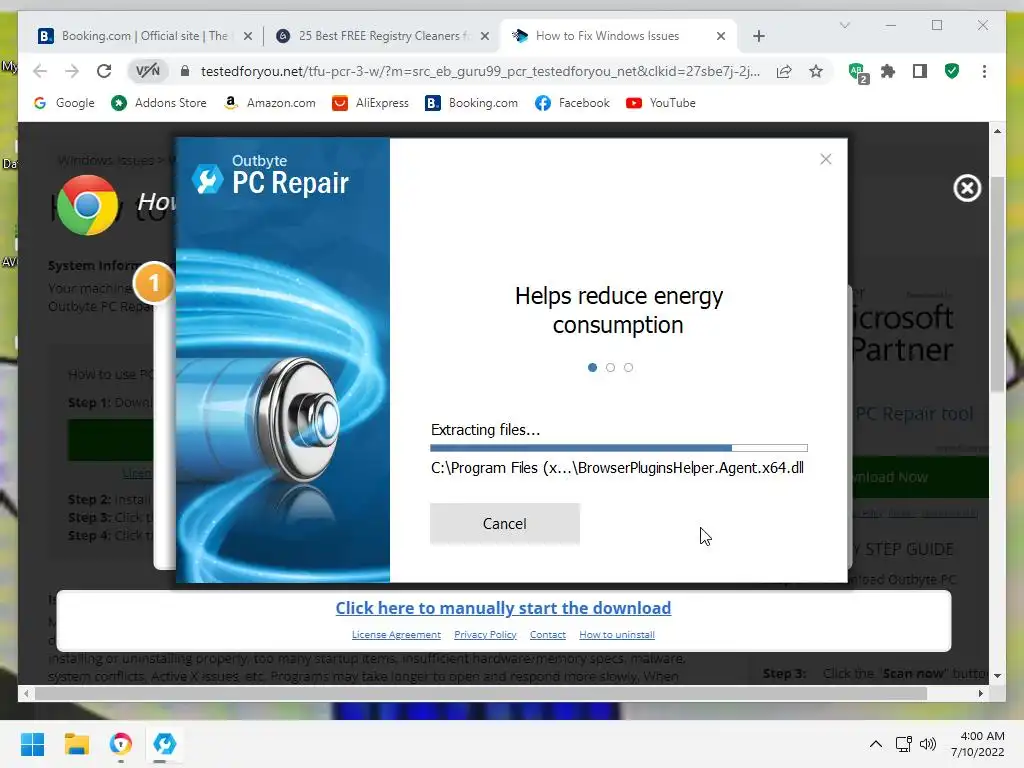Go back to previous page
1024x768 pixels.
40,71
